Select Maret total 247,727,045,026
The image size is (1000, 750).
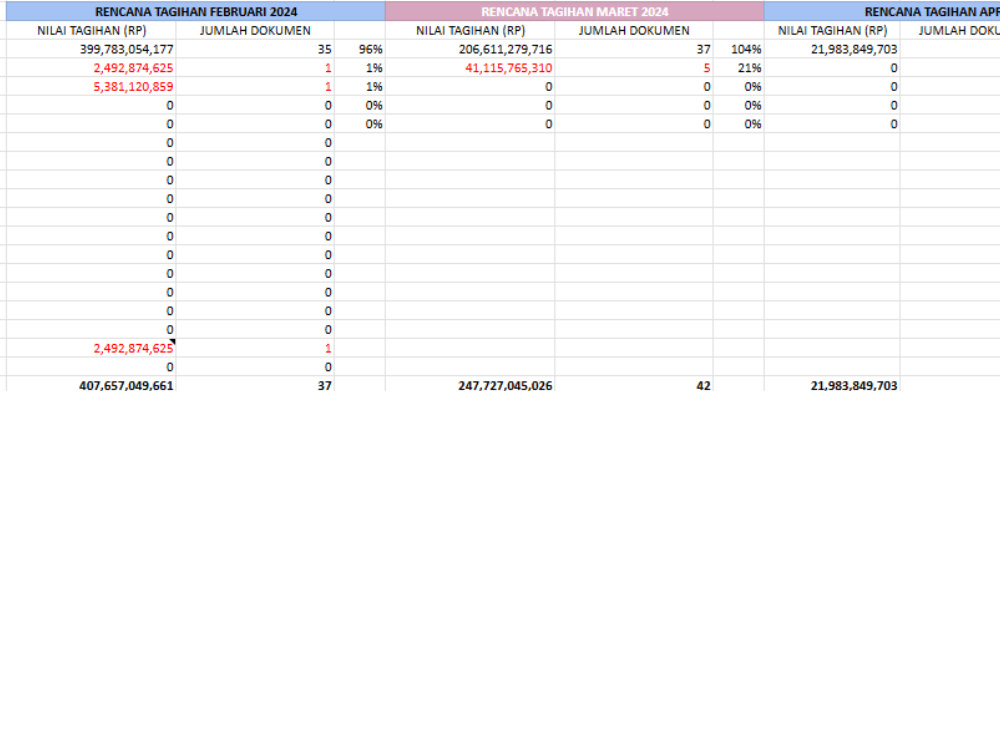click(x=470, y=385)
